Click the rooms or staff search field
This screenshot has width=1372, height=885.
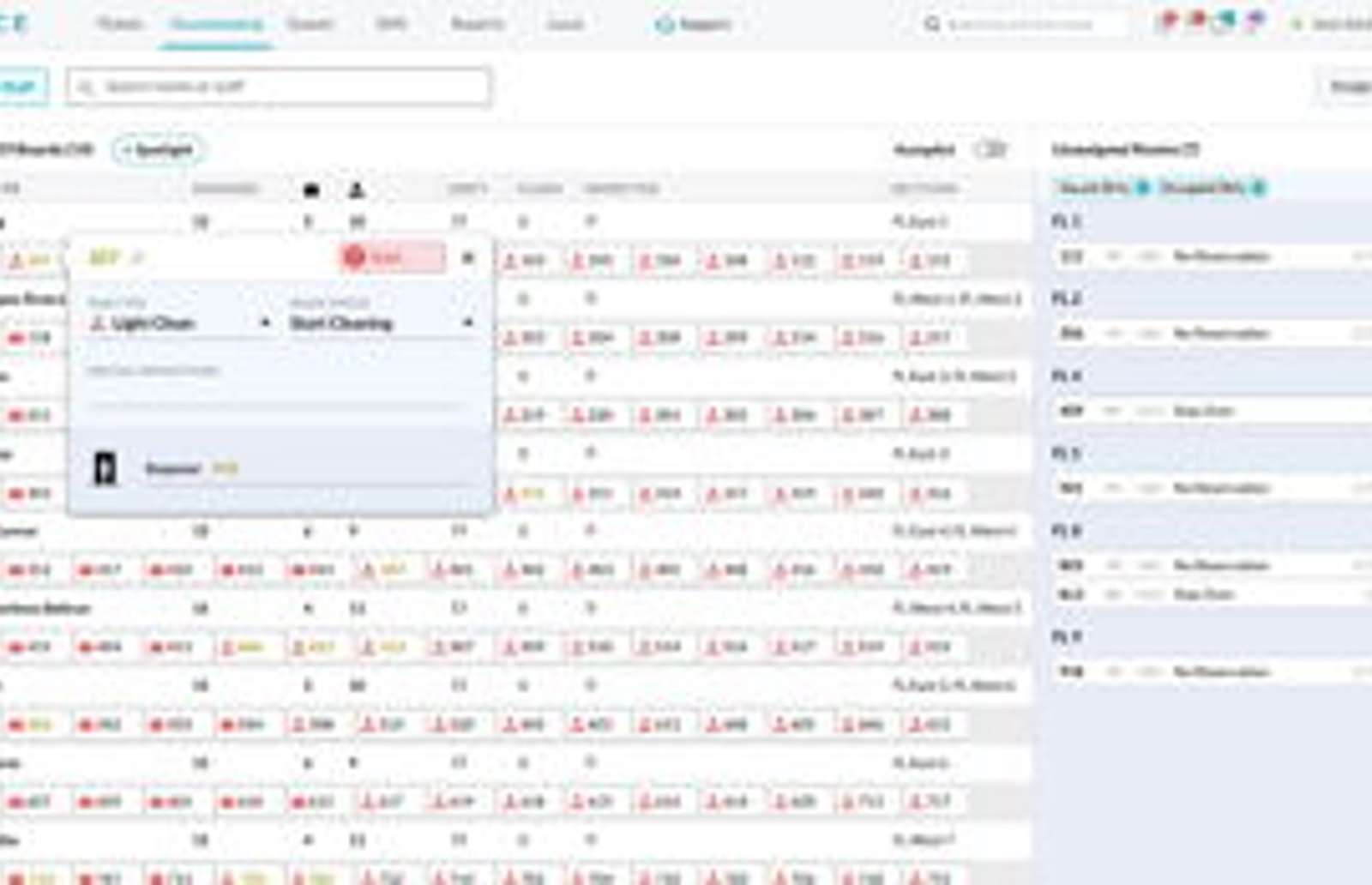[279, 87]
